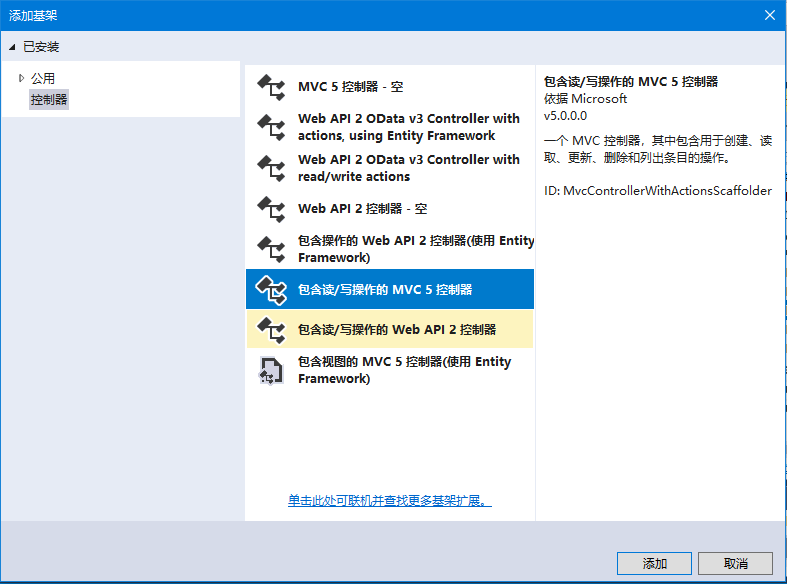Click the Web API 2 控制器 - 空 icon
The width and height of the screenshot is (787, 584).
pyautogui.click(x=271, y=209)
